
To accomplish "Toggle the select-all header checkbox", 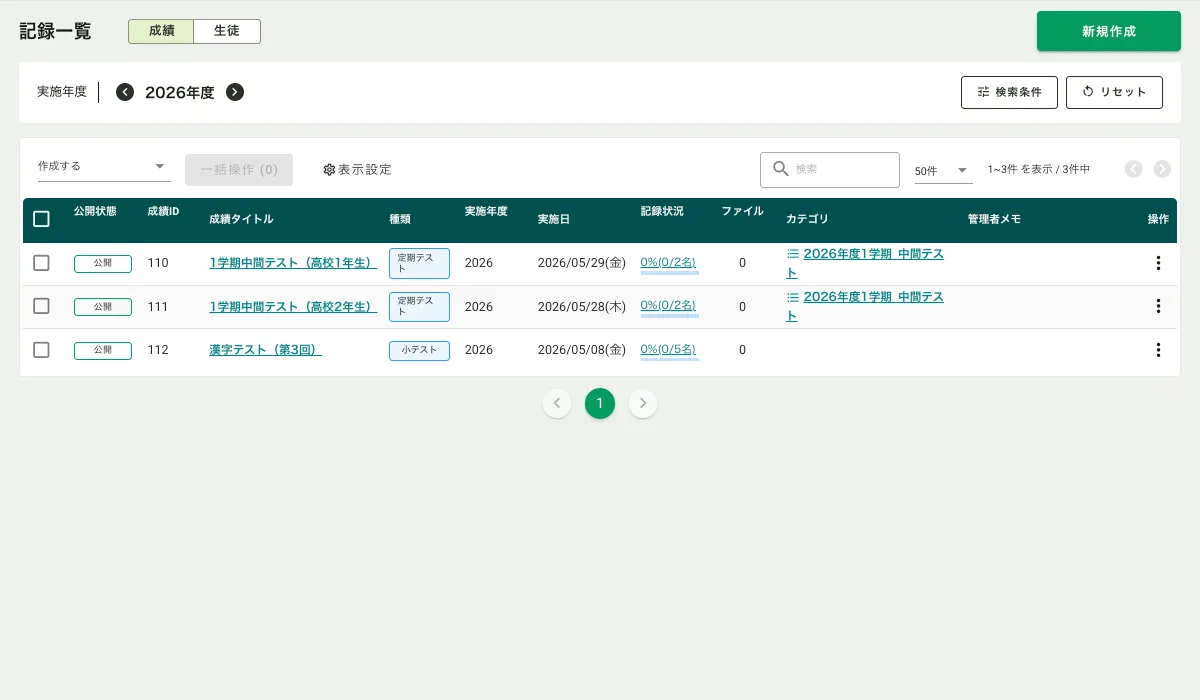I will (x=41, y=219).
